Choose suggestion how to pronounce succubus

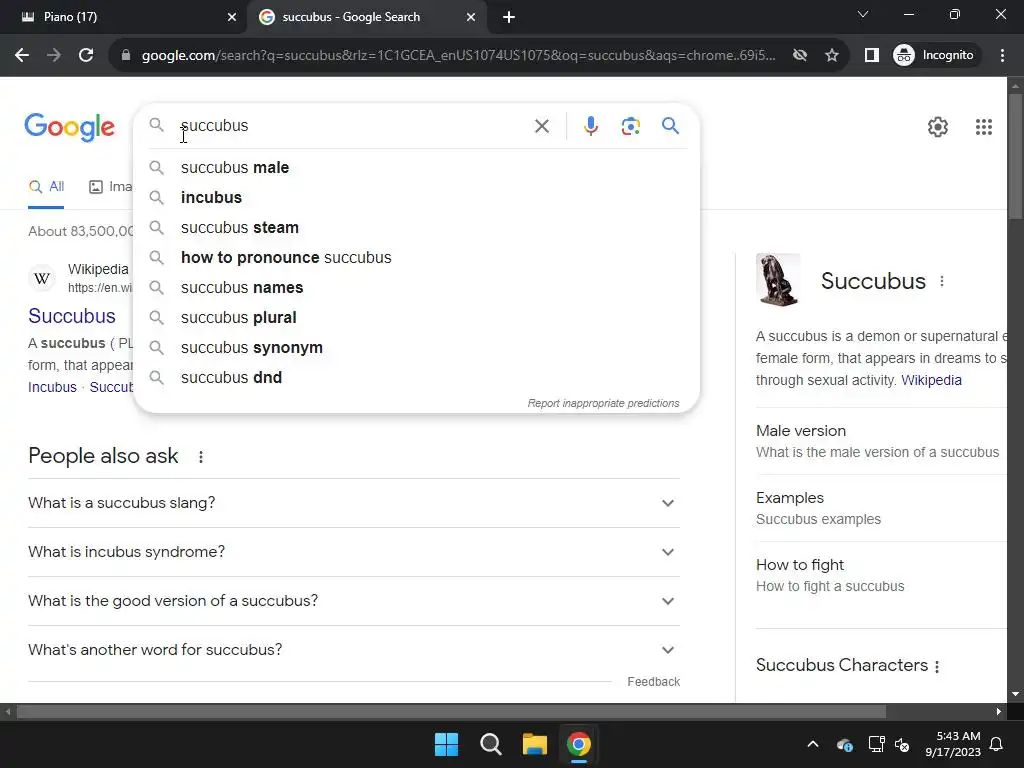(416, 257)
